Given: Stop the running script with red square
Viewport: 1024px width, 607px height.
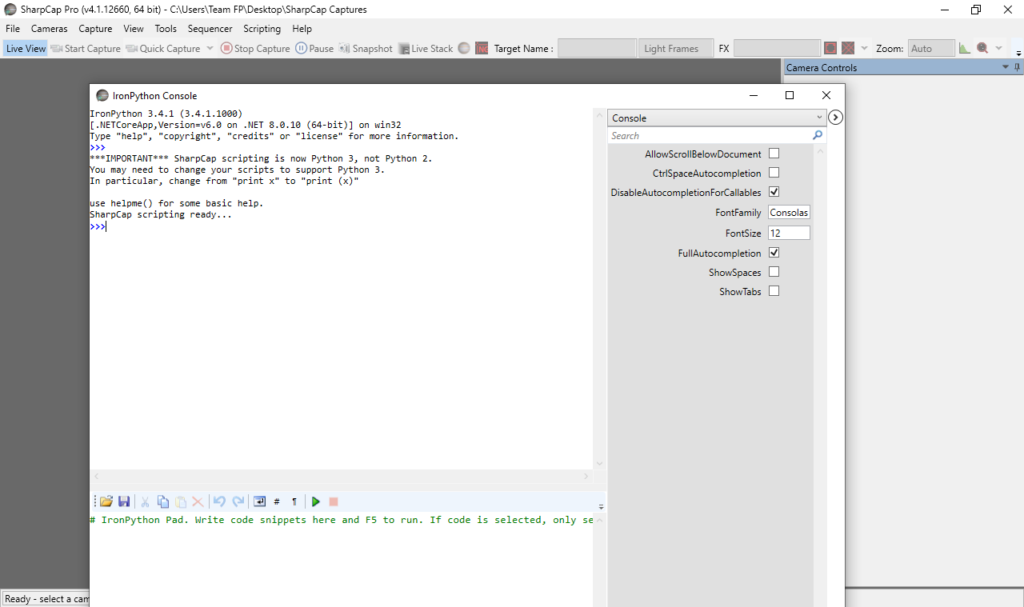Looking at the screenshot, I should point(333,501).
